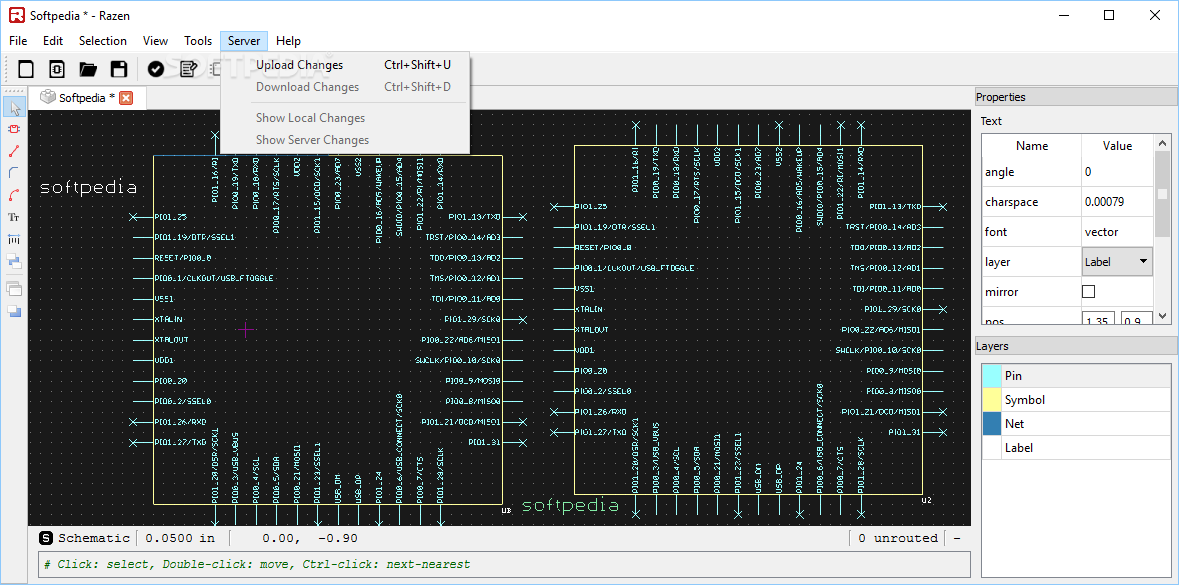The height and width of the screenshot is (585, 1179).
Task: Select the dimension measurement tool
Action: (14, 239)
